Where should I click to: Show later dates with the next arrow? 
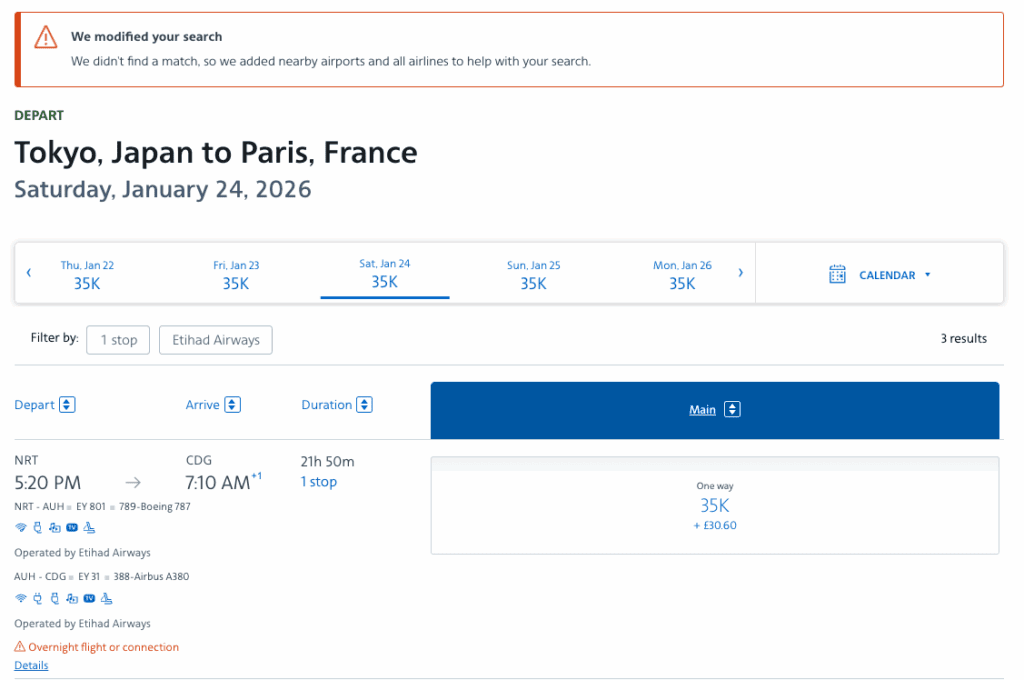tap(740, 272)
